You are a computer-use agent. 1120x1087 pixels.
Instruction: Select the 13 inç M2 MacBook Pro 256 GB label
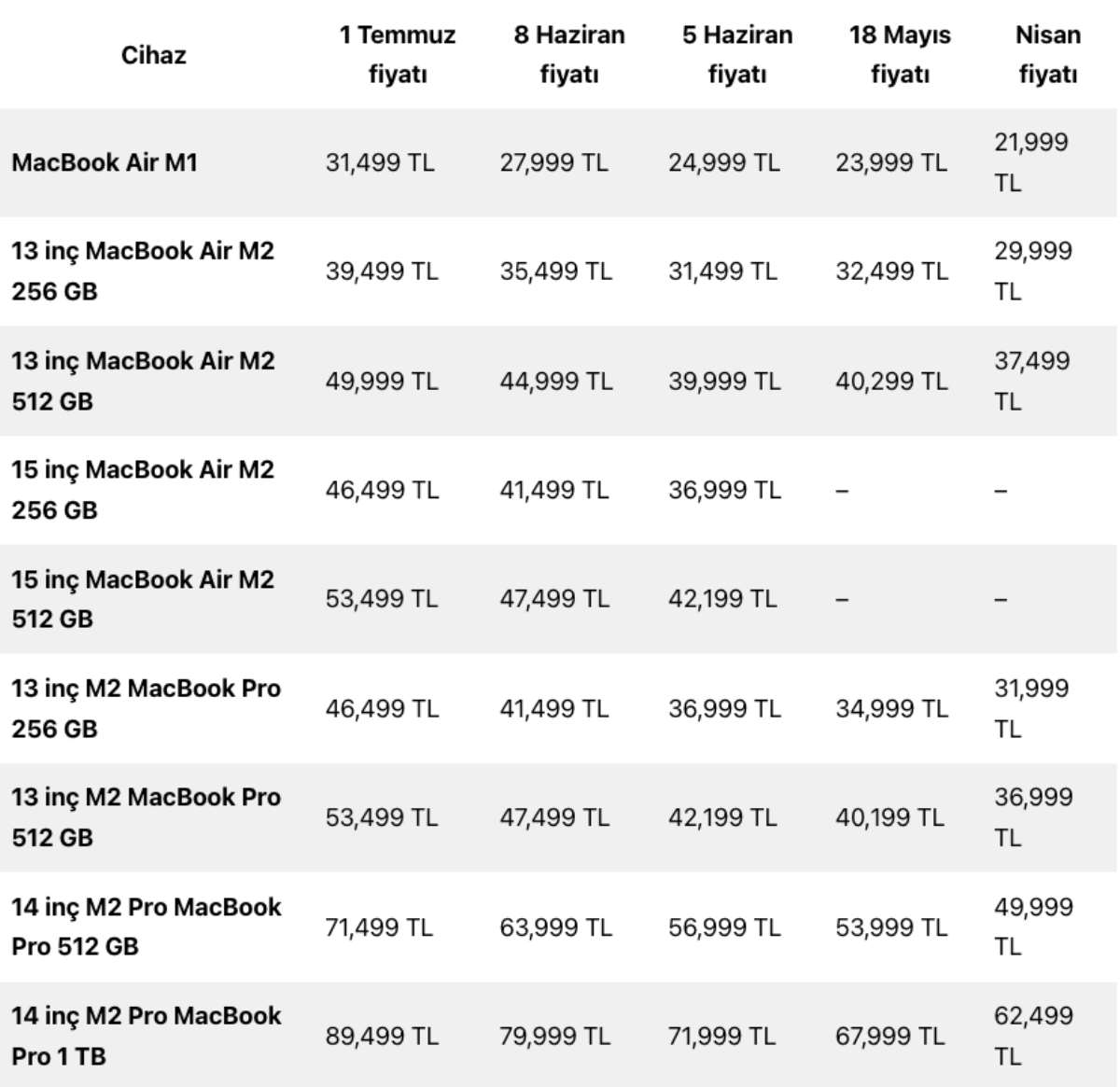pyautogui.click(x=146, y=708)
